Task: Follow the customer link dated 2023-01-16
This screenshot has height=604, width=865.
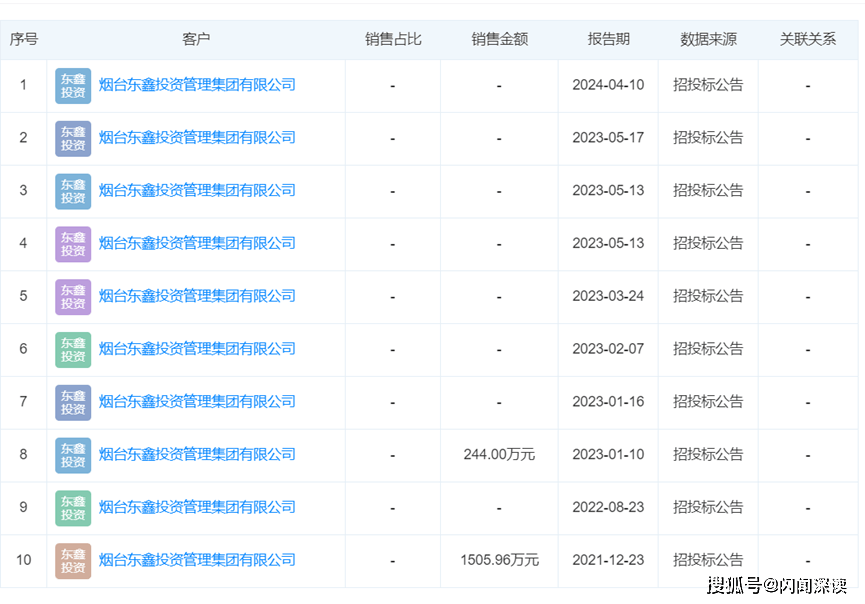Action: pyautogui.click(x=197, y=401)
